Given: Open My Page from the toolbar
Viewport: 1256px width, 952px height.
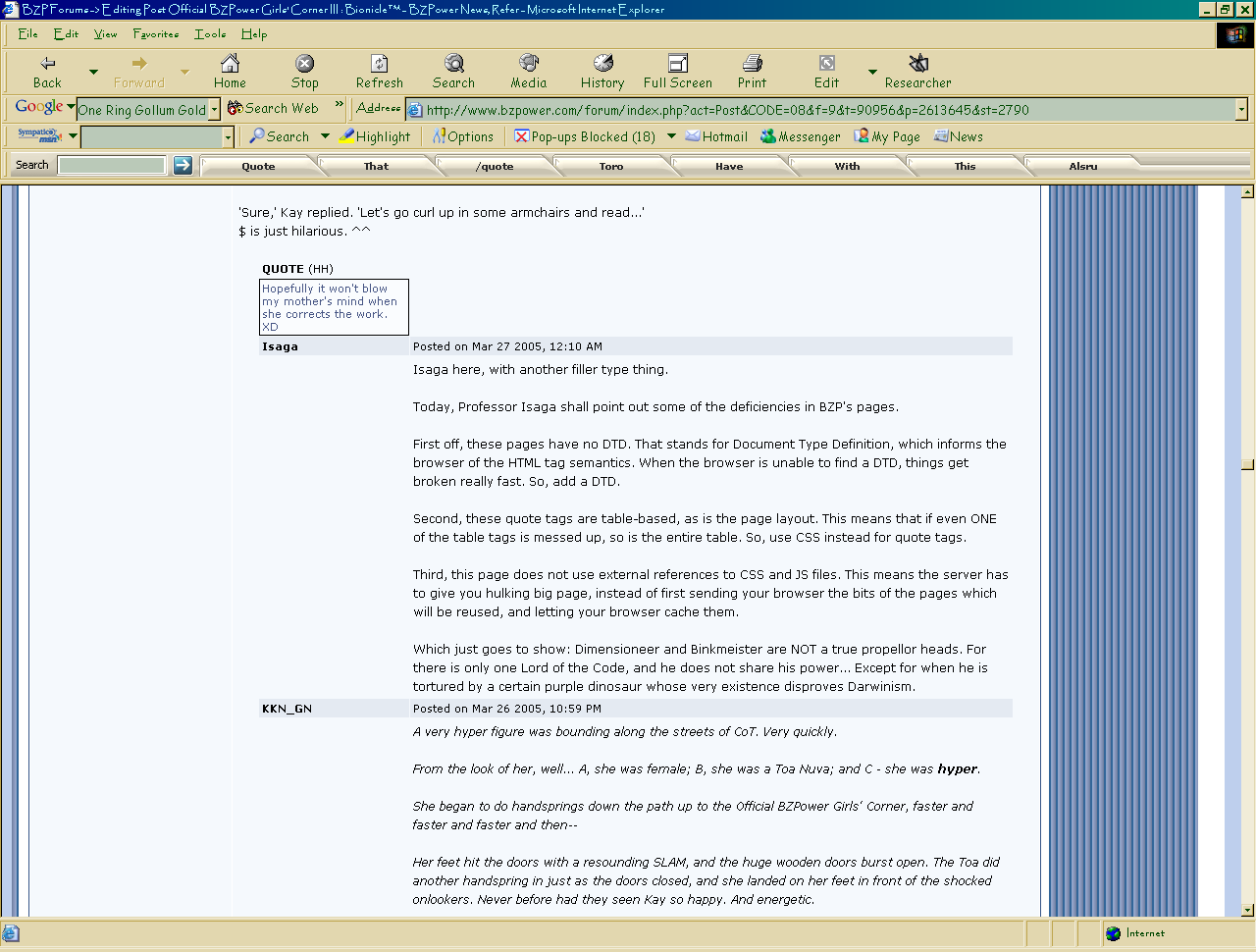Looking at the screenshot, I should coord(887,136).
